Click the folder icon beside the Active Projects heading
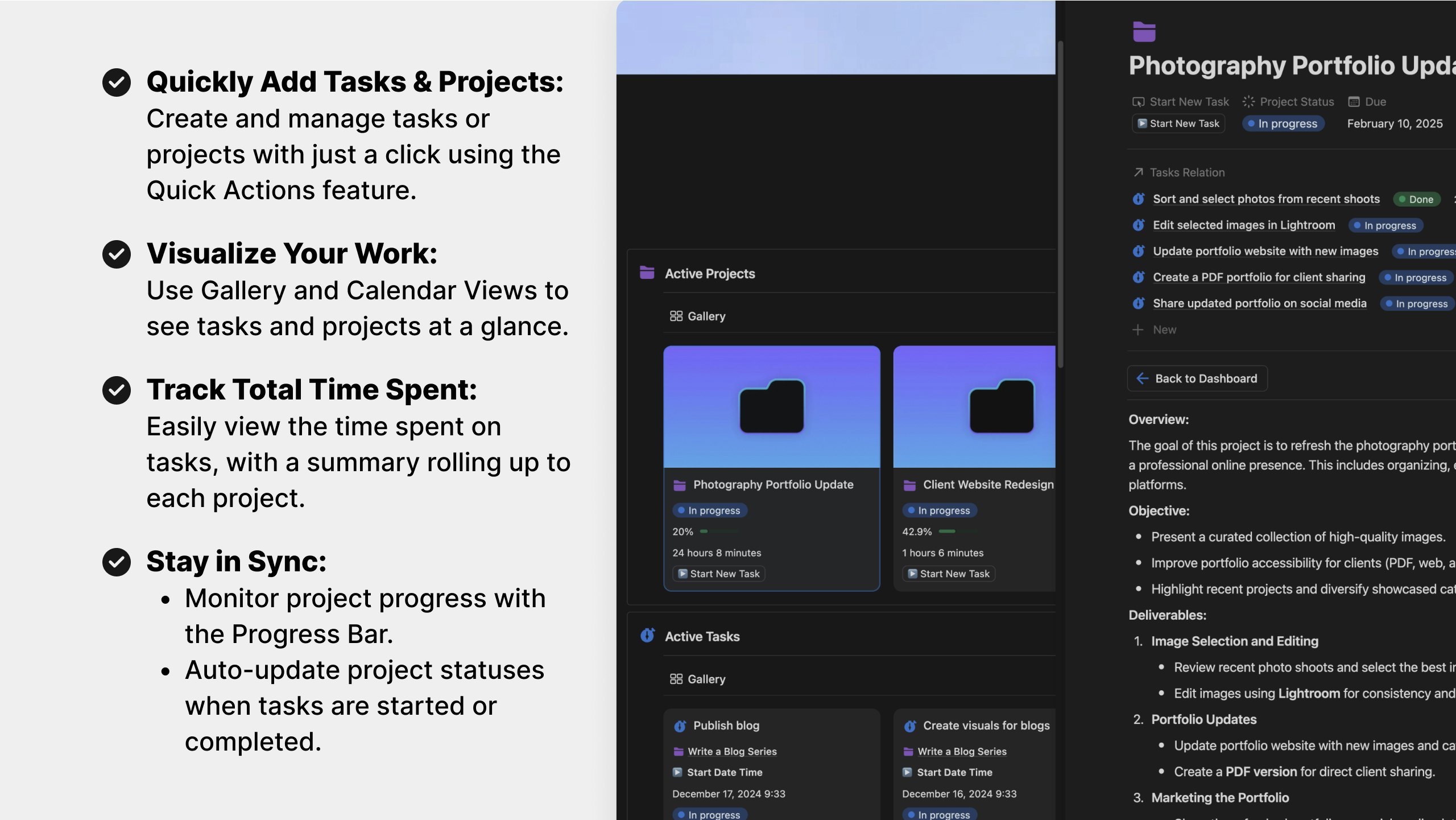This screenshot has width=1456, height=820. click(647, 273)
